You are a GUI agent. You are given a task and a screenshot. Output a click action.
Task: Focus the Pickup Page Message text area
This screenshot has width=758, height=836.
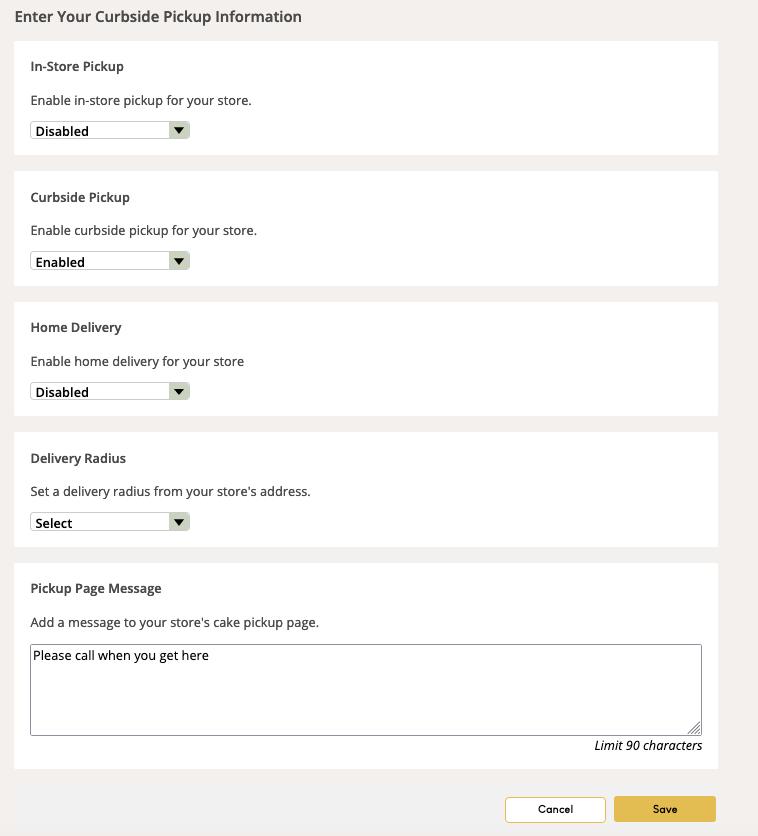[x=365, y=690]
